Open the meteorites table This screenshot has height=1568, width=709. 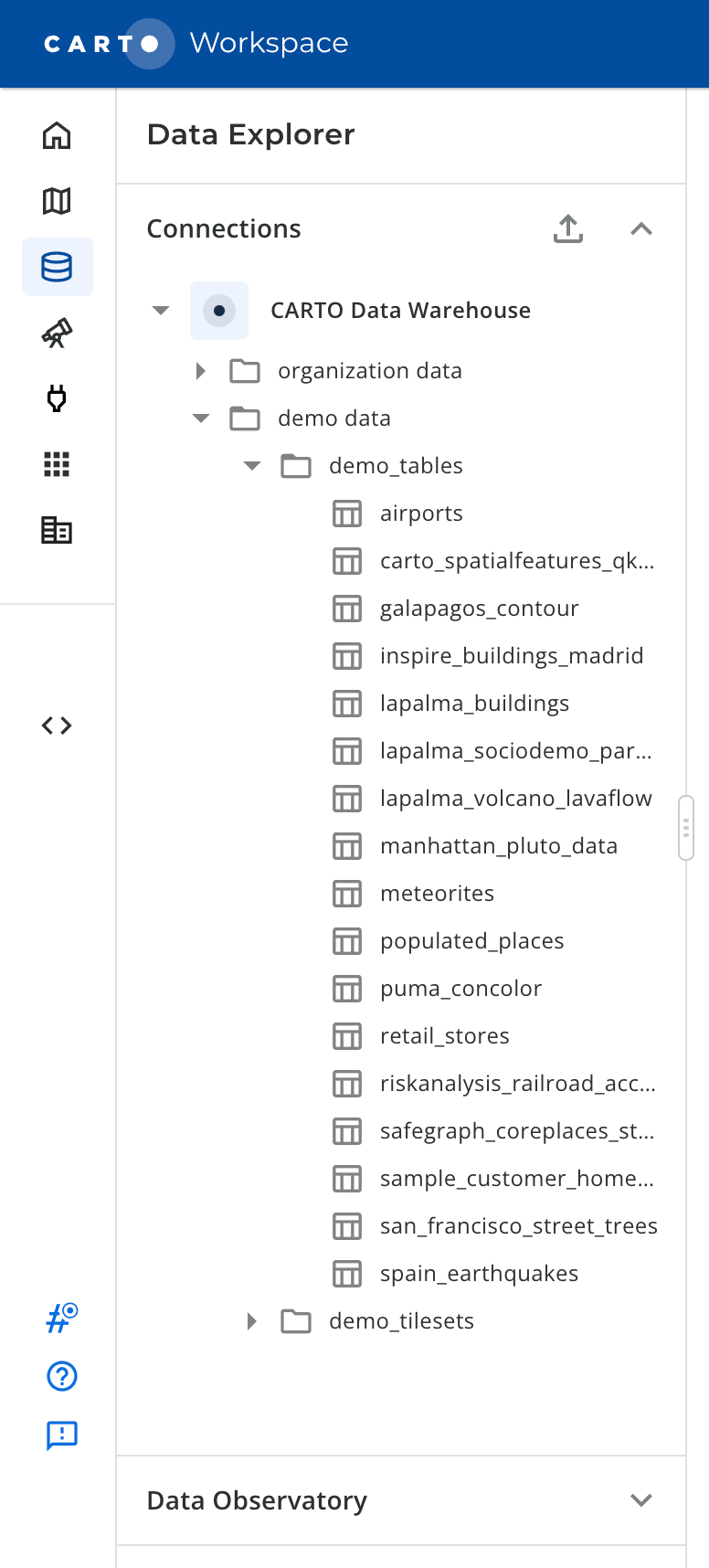pyautogui.click(x=437, y=894)
